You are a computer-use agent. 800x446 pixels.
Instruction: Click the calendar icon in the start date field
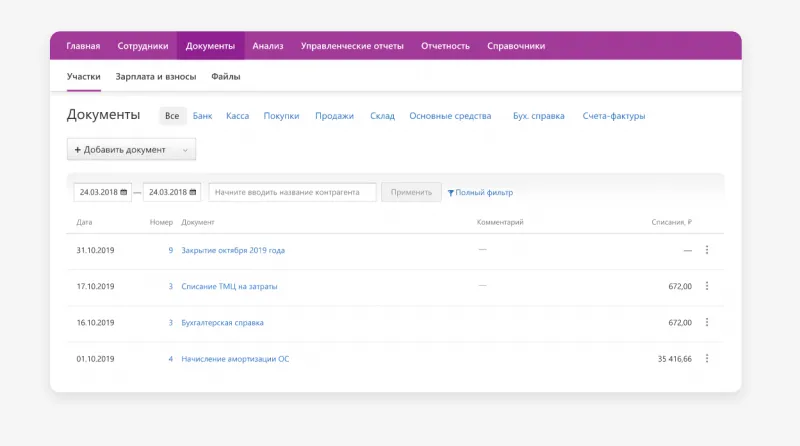(124, 192)
